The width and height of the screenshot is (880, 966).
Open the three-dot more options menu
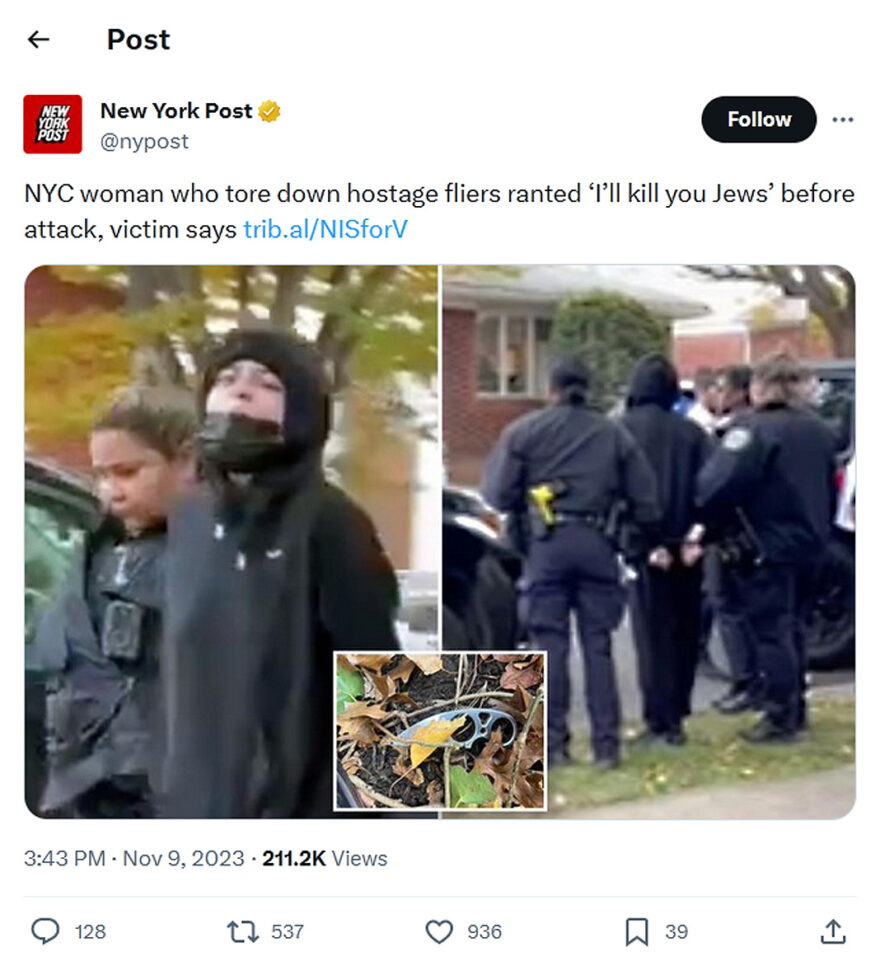pos(842,120)
